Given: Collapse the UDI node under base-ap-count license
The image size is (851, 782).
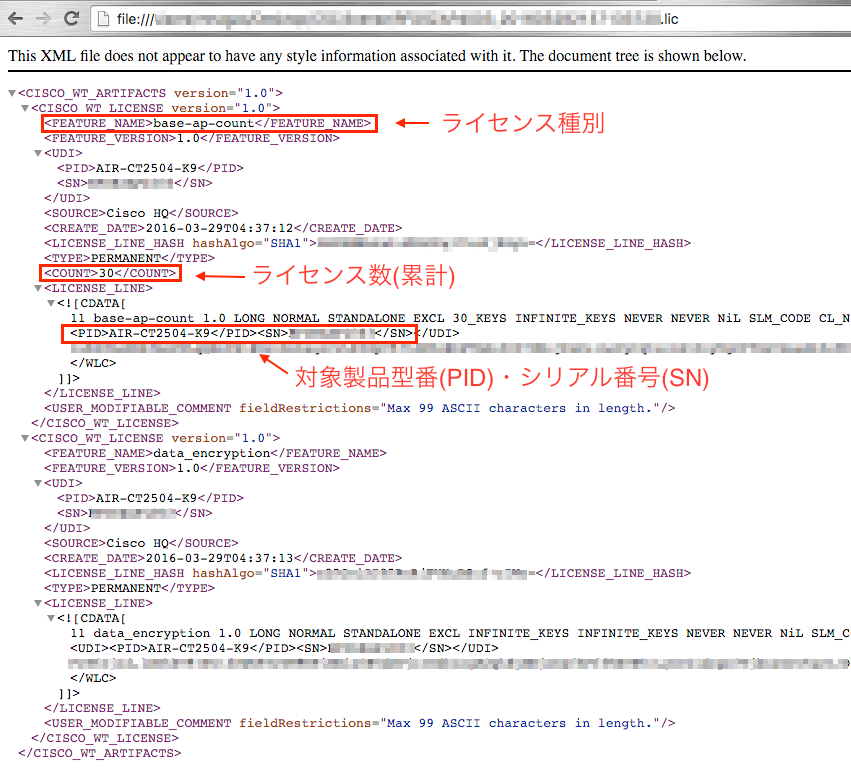Looking at the screenshot, I should point(38,154).
